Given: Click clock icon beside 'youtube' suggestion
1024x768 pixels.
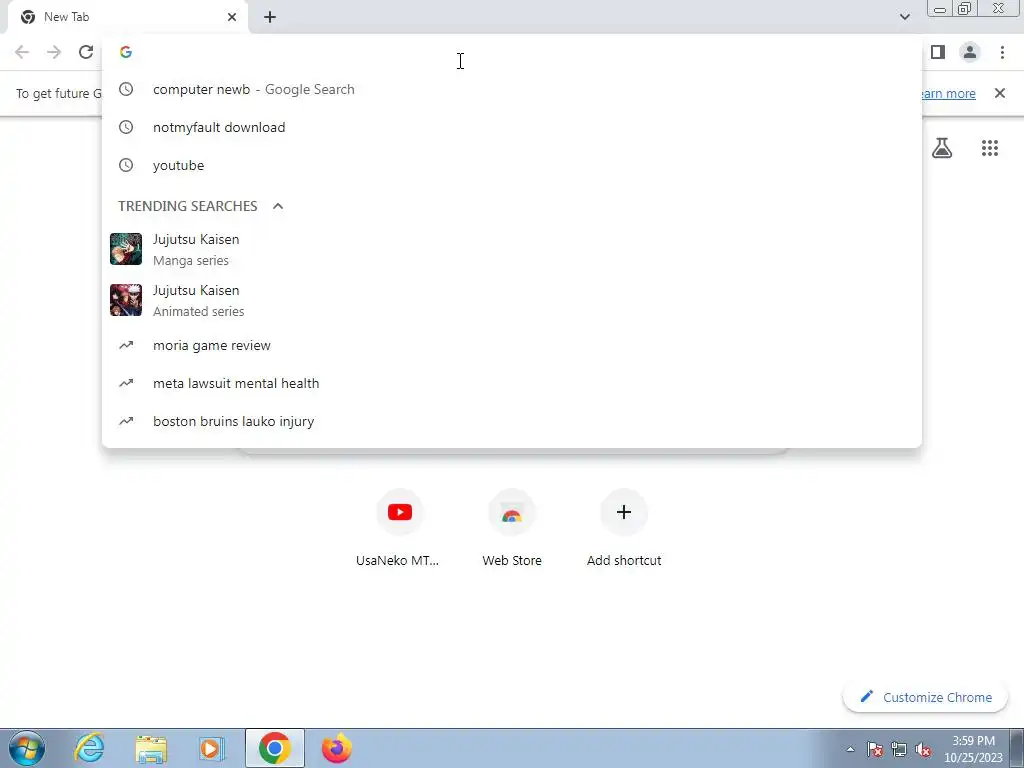Looking at the screenshot, I should [126, 165].
